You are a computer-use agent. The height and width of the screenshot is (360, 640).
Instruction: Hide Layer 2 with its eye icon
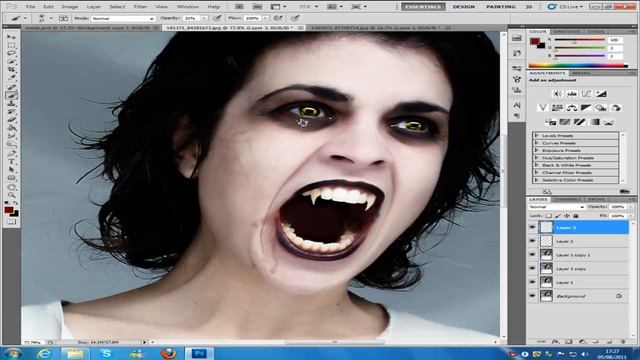click(x=532, y=241)
